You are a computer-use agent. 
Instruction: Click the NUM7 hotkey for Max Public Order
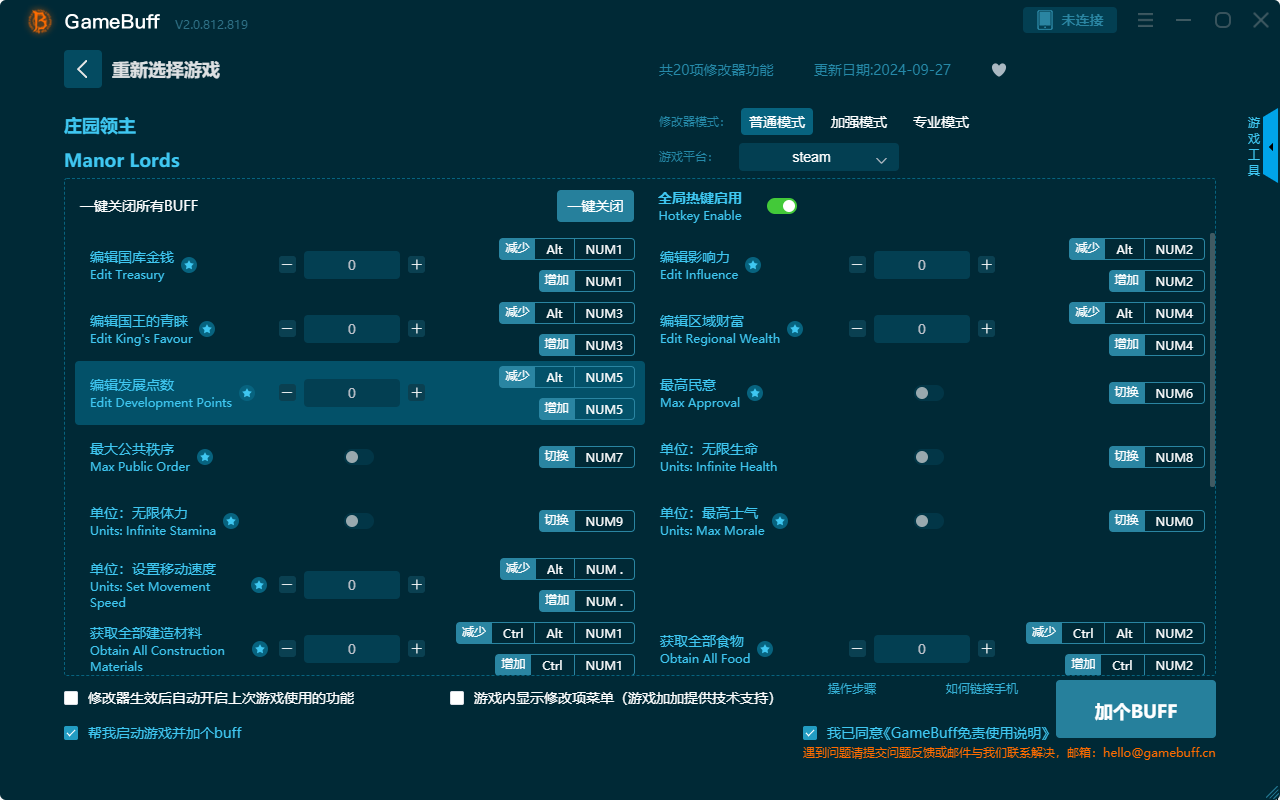tap(604, 457)
